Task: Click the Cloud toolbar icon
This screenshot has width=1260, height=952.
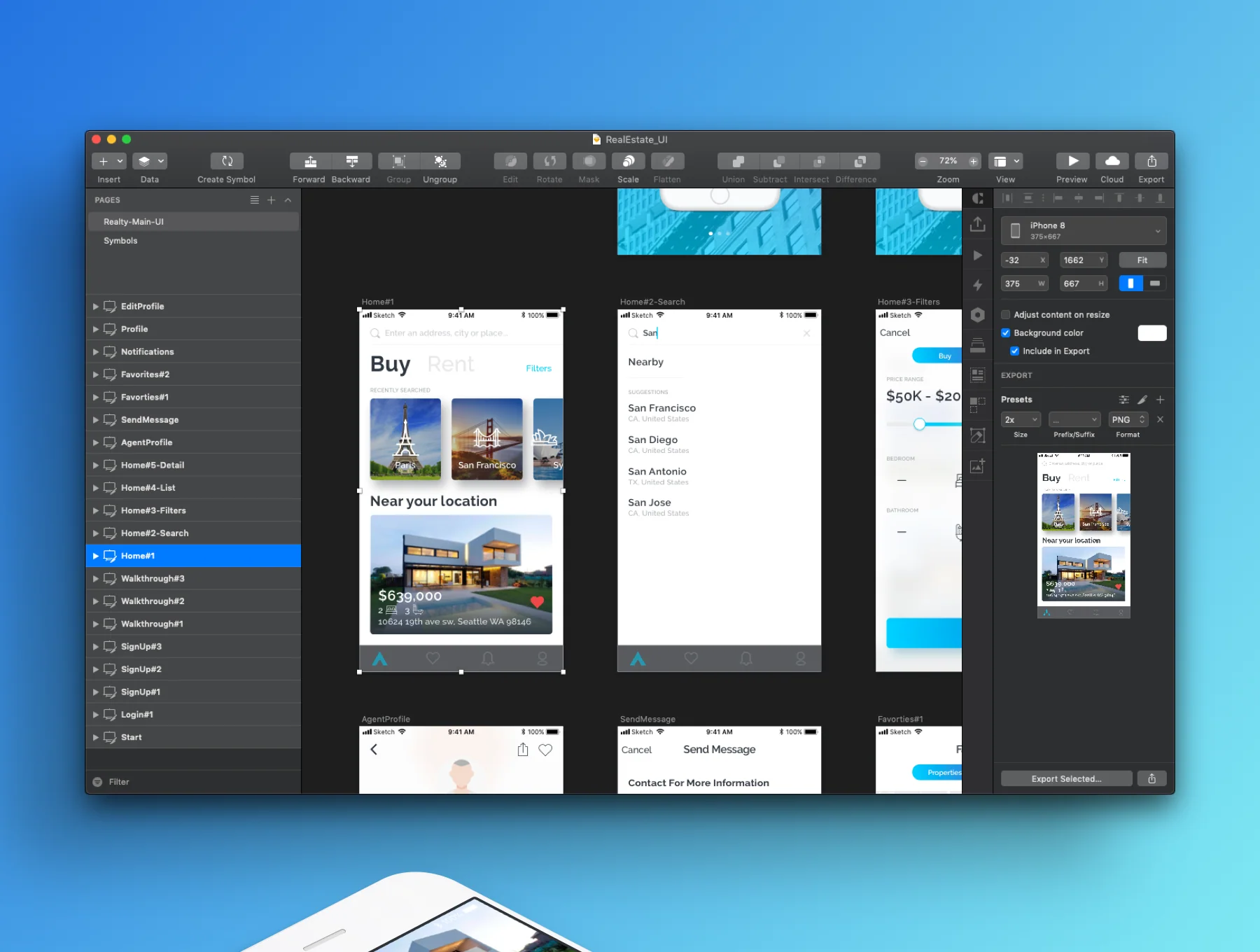Action: tap(1112, 161)
